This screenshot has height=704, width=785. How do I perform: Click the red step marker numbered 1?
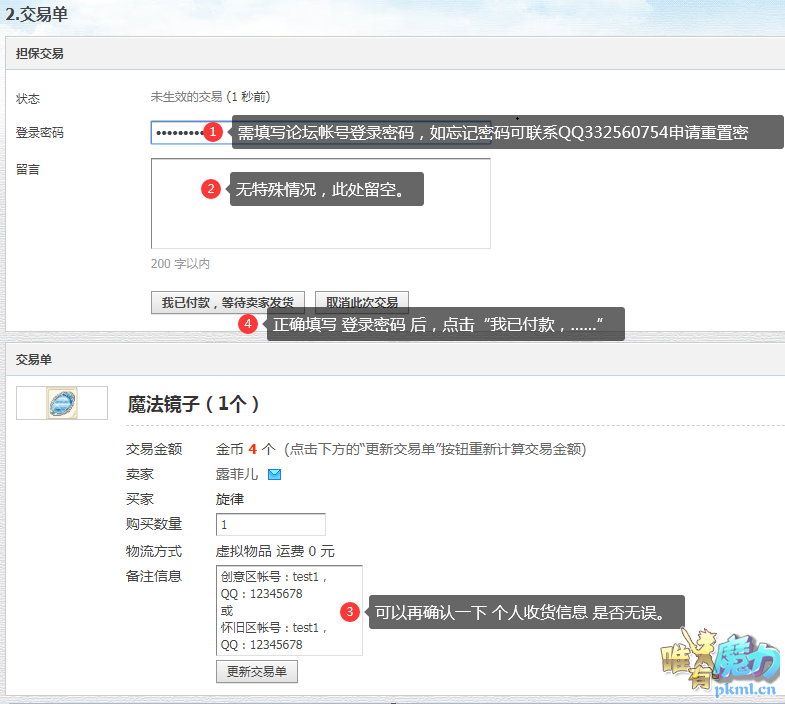click(x=211, y=132)
